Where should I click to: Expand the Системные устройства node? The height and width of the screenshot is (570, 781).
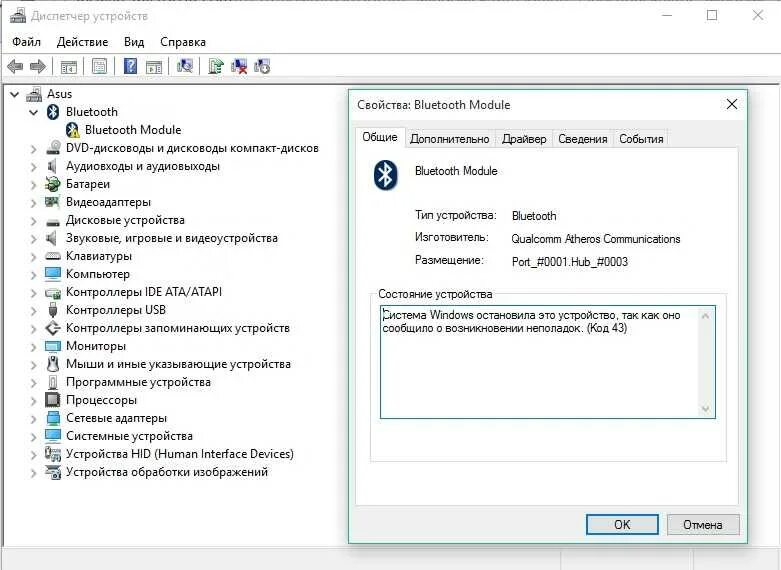(33, 436)
